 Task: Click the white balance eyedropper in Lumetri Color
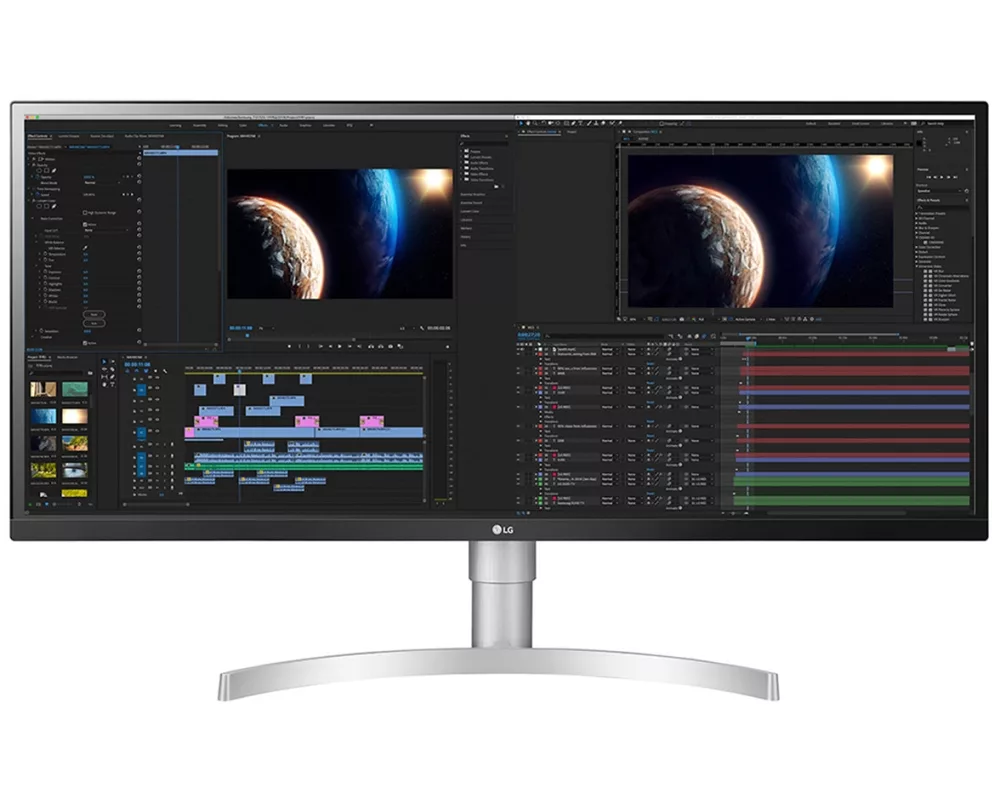point(86,248)
